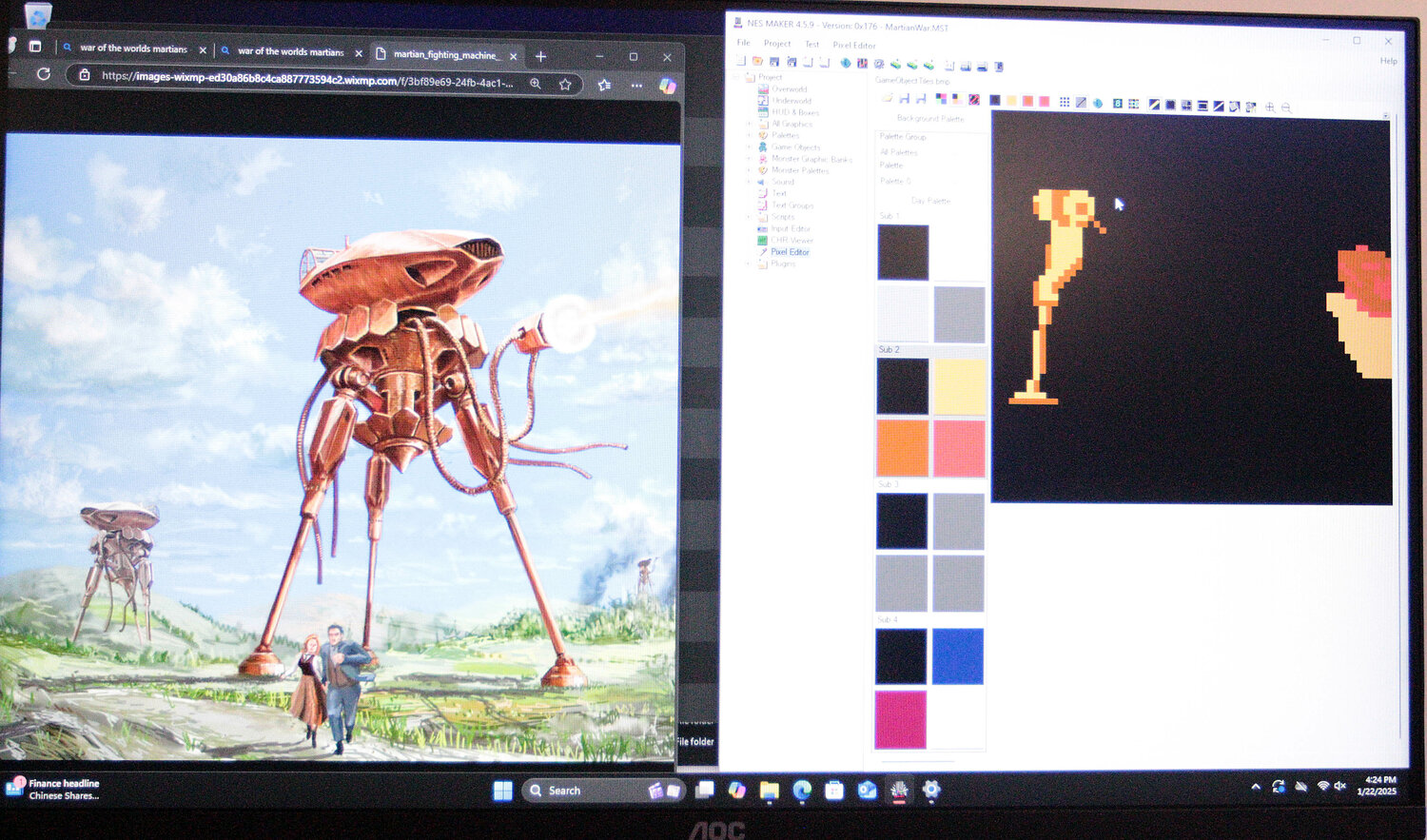
Task: Click the browser refresh button
Action: coord(44,73)
